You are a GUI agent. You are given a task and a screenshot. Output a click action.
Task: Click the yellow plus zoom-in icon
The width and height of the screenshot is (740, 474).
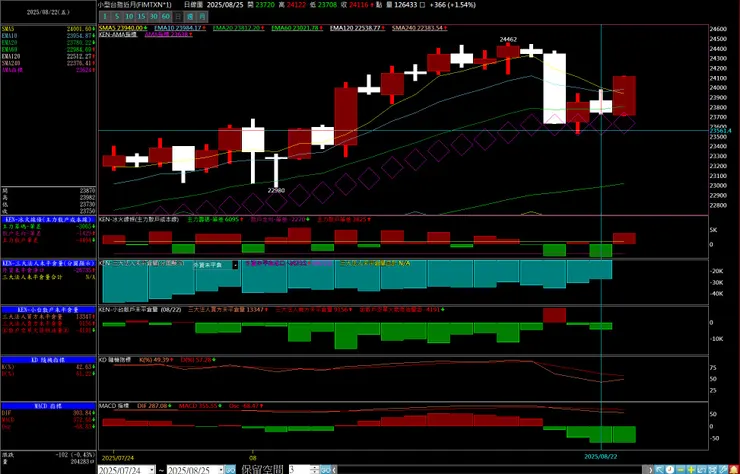pos(691,469)
